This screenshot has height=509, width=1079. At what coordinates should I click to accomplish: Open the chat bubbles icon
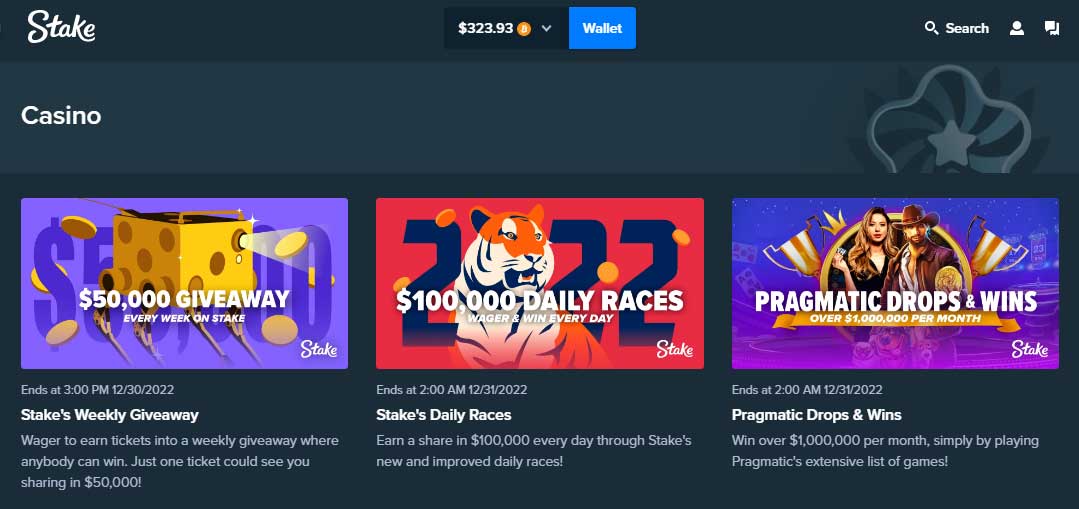pyautogui.click(x=1051, y=28)
